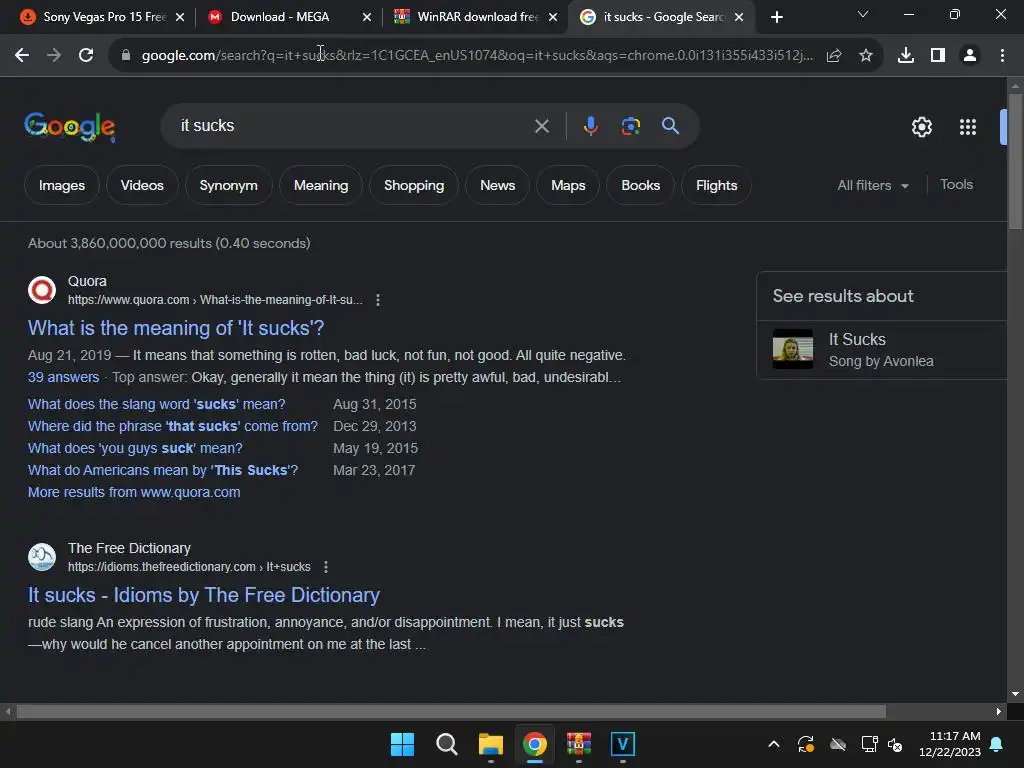
Task: Open More results from www.quora.com
Action: click(134, 492)
